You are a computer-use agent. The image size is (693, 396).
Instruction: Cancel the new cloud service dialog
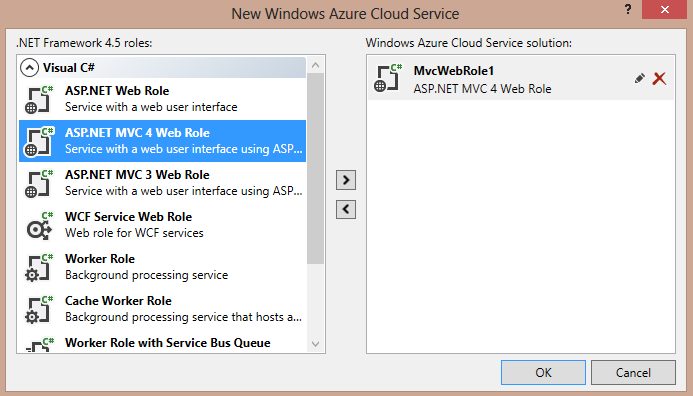(633, 373)
